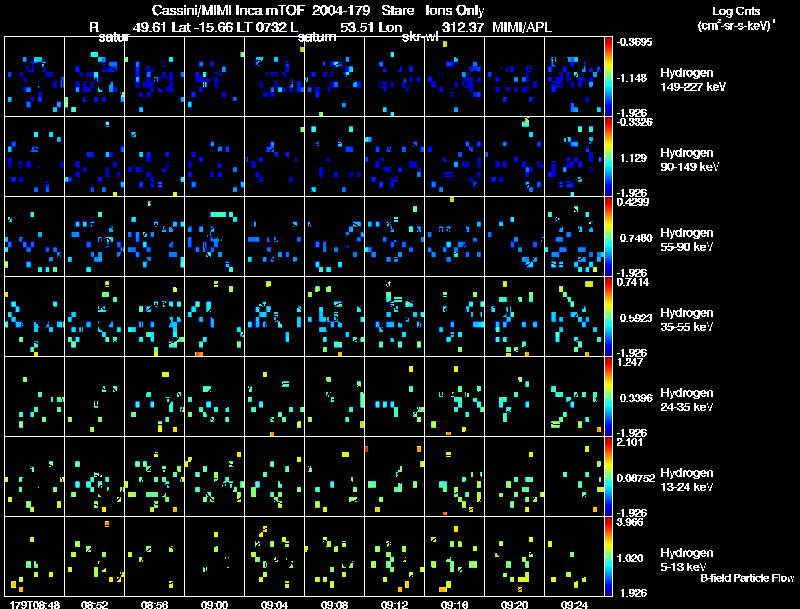
Task: Open the 35-55 keV image panel at 09:12
Action: click(x=394, y=317)
